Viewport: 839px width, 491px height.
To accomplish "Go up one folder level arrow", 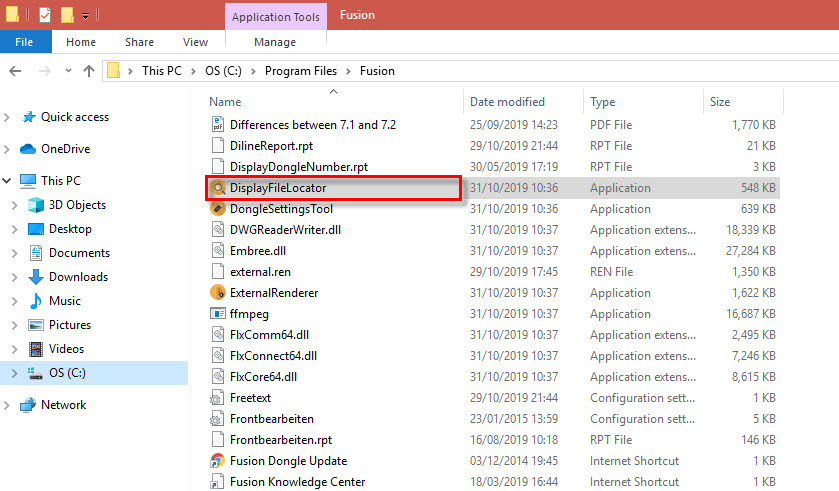I will 89,71.
